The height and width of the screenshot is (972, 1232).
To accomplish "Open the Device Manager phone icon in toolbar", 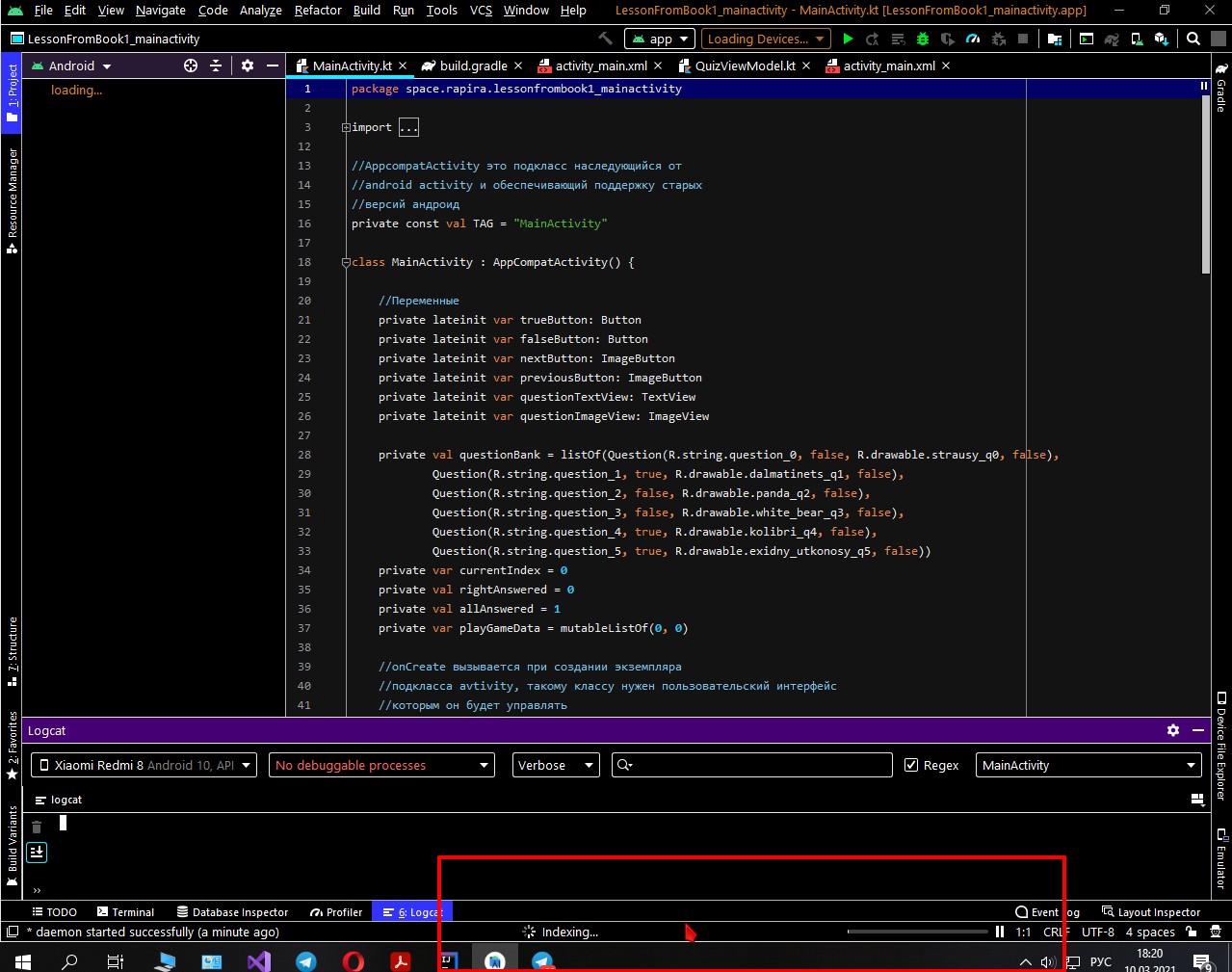I will tap(1137, 39).
